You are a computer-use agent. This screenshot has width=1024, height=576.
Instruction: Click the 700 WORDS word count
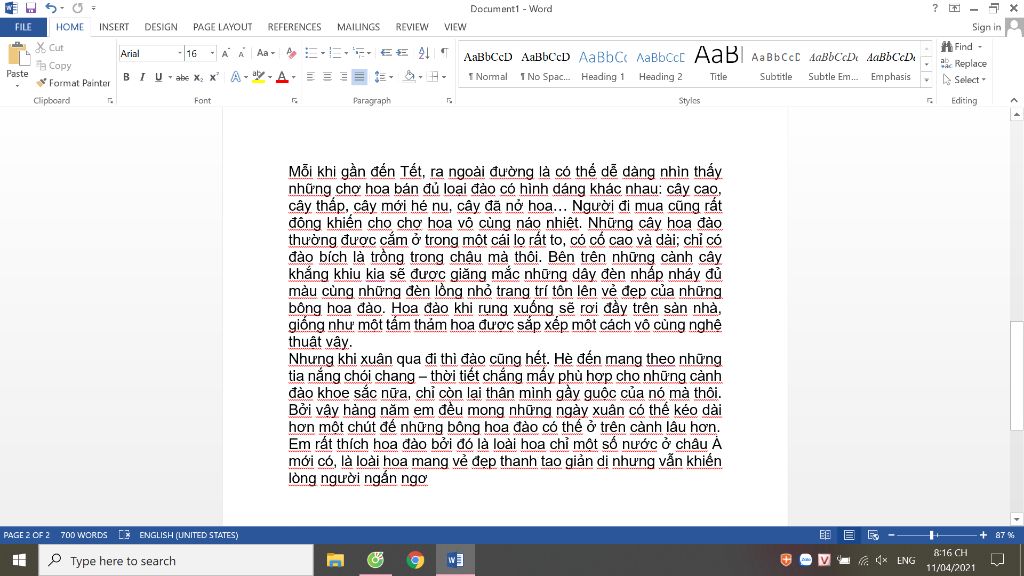[84, 535]
